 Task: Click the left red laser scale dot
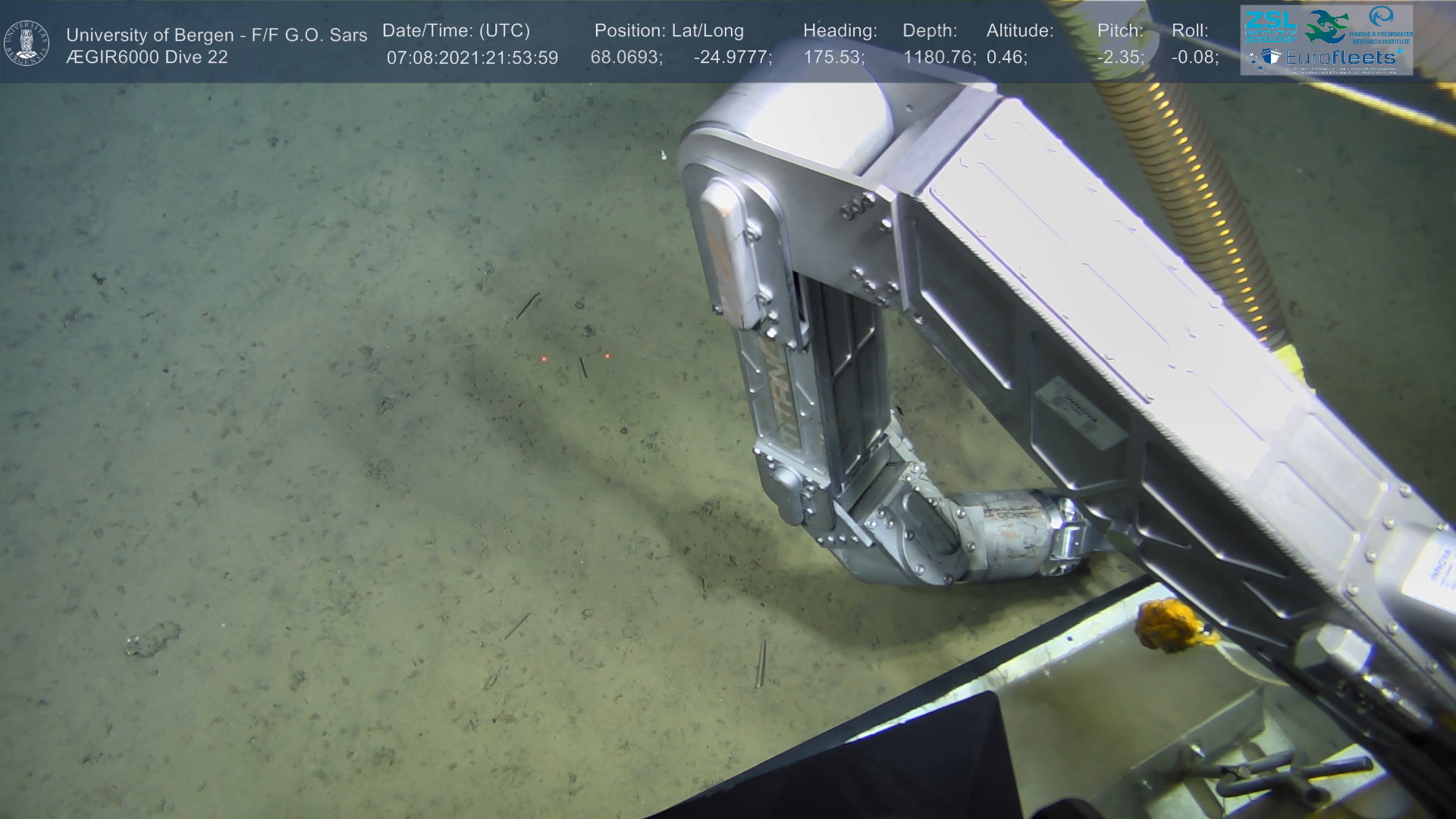[x=544, y=359]
